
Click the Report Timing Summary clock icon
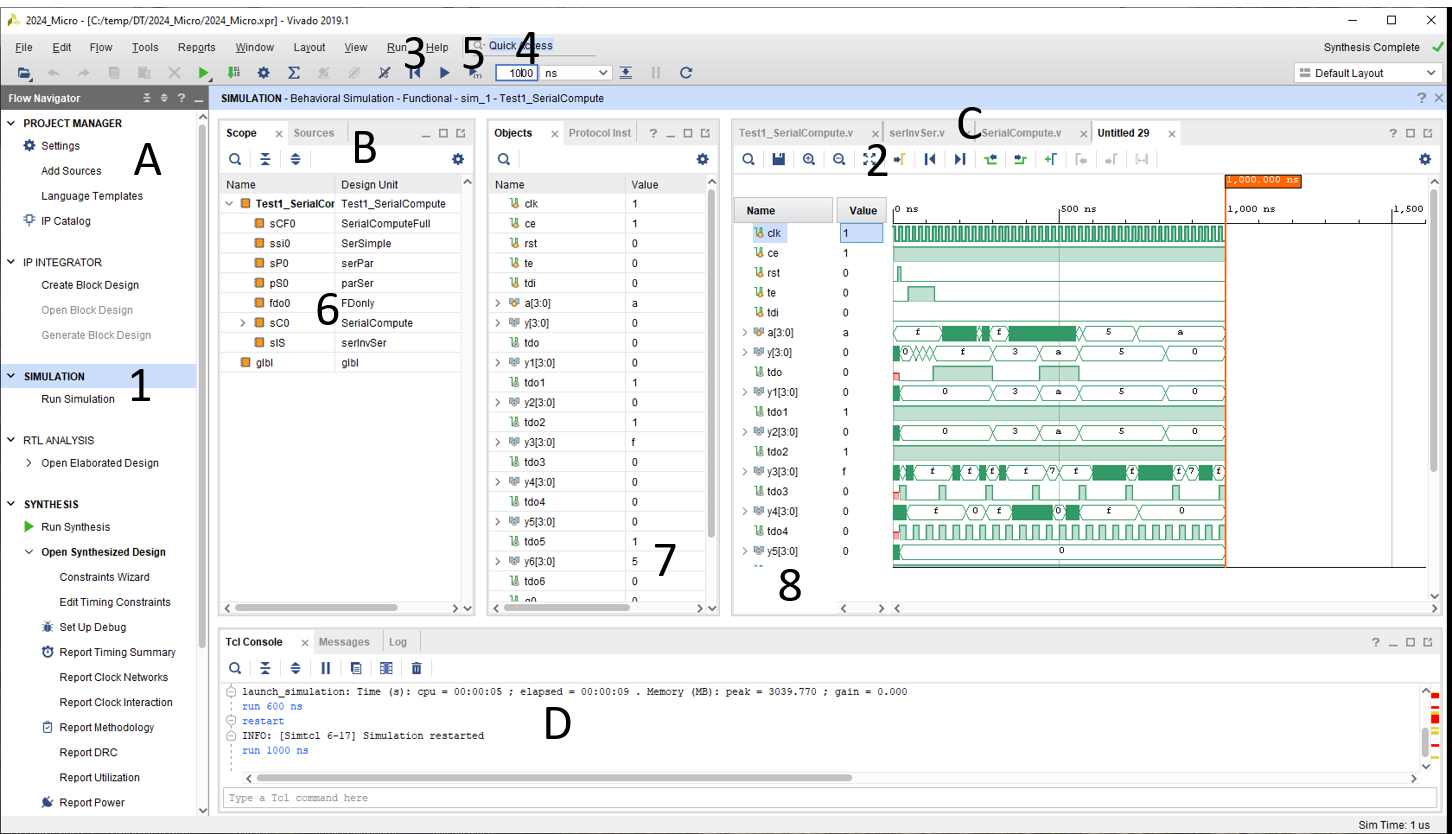[x=48, y=652]
